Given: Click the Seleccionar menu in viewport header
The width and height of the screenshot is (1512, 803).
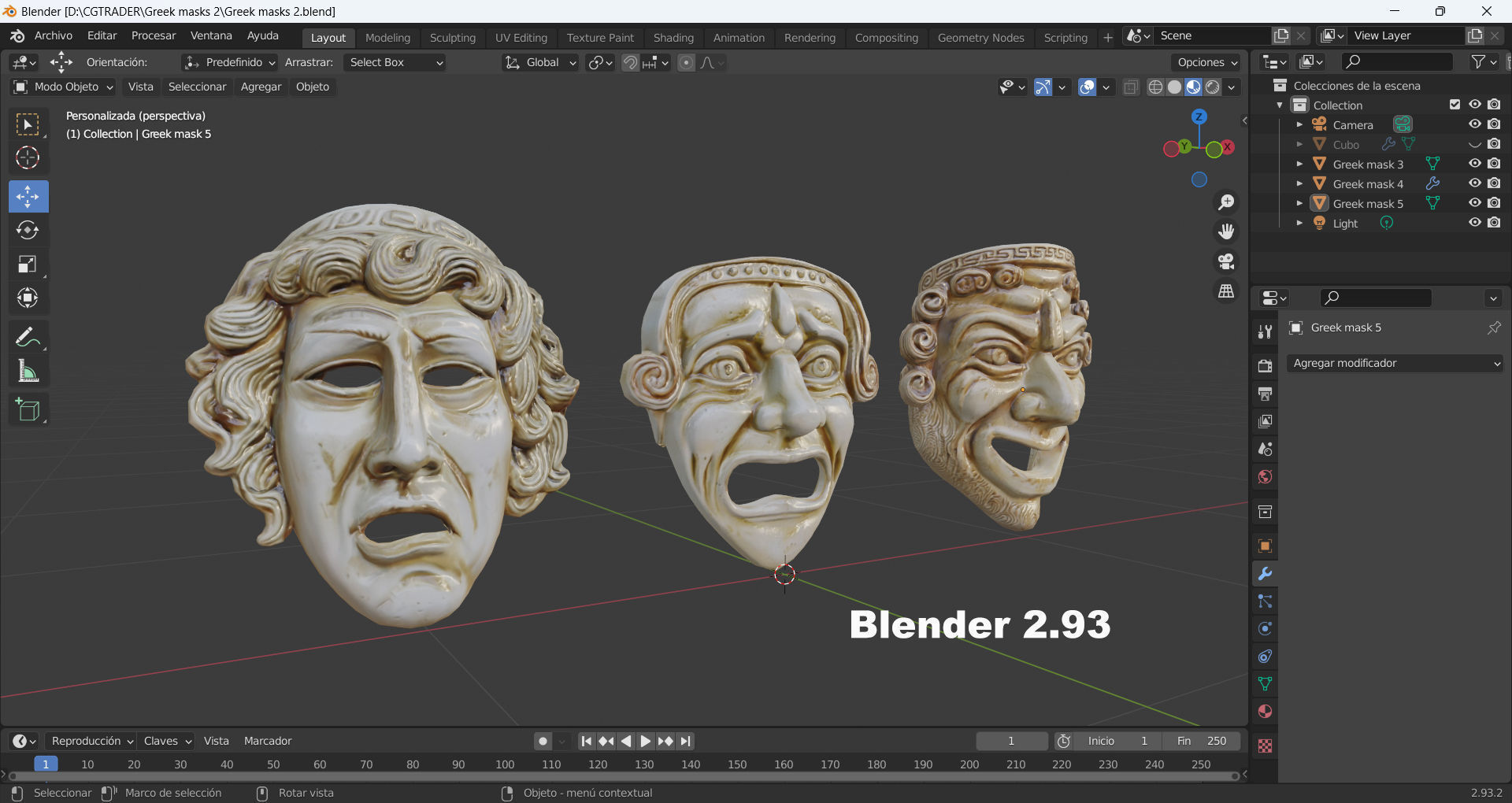Looking at the screenshot, I should (197, 87).
